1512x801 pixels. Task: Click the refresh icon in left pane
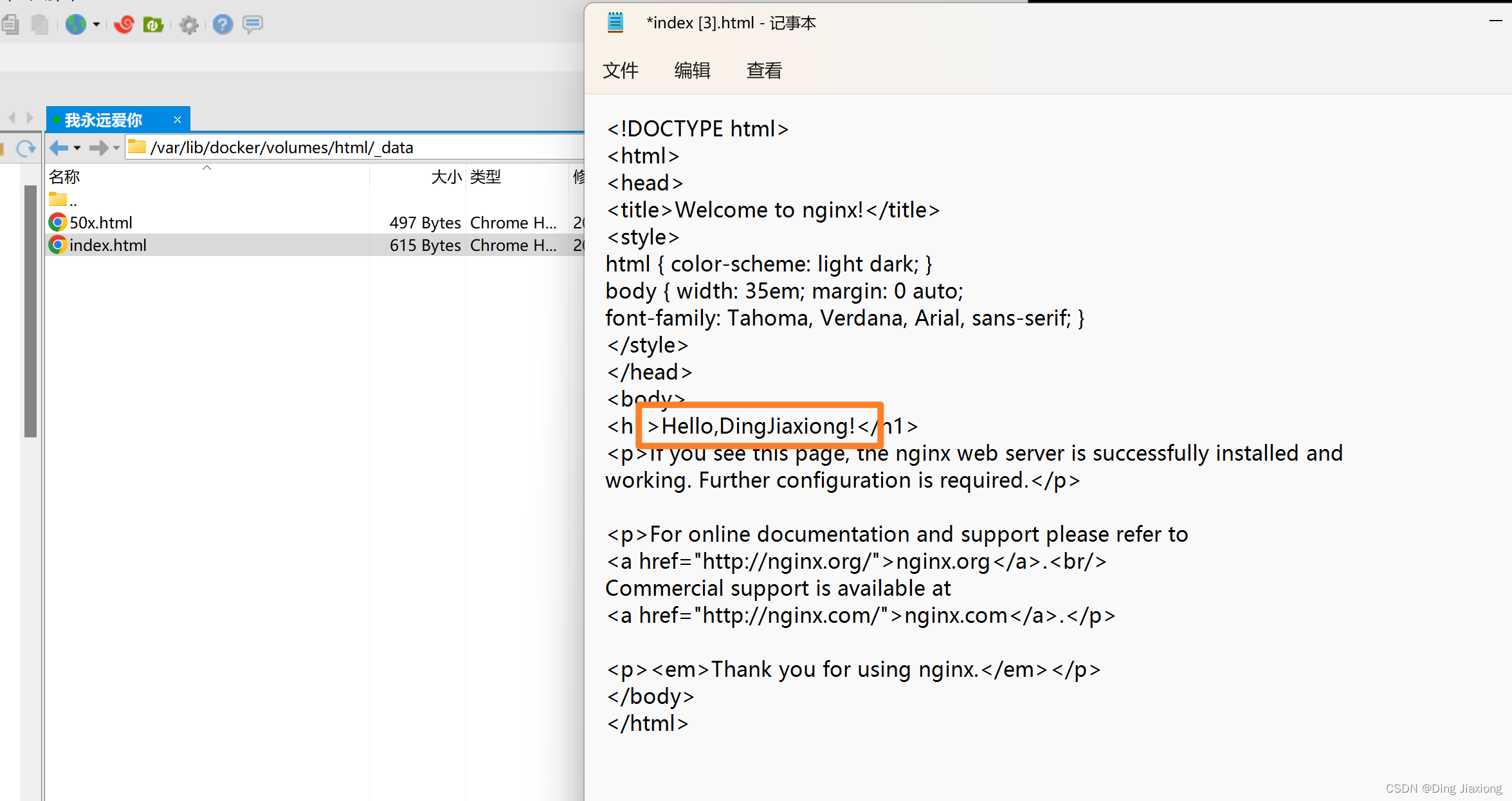pyautogui.click(x=26, y=148)
